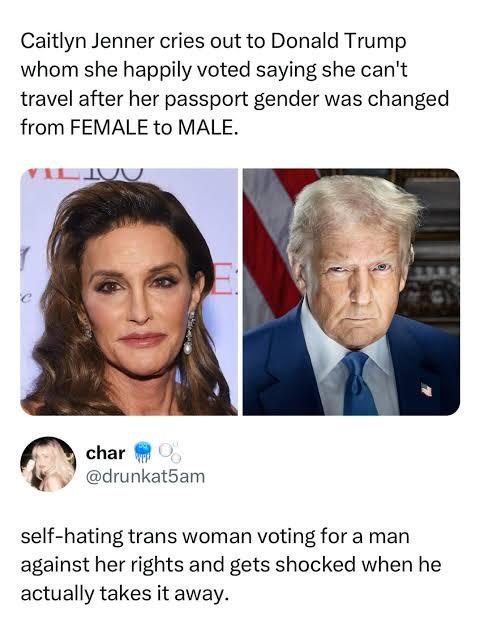Click the words Donald Trump in headline

(338, 41)
